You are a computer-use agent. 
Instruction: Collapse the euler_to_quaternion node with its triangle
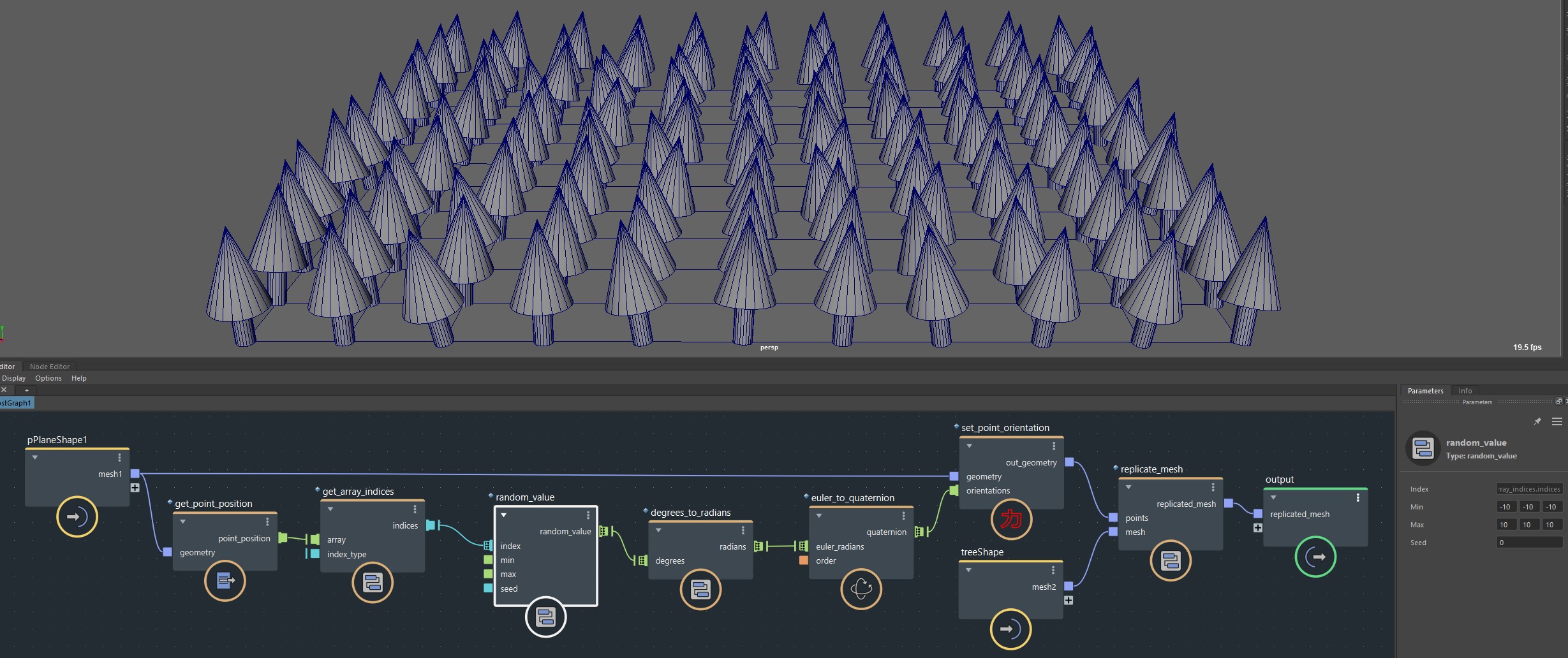(x=819, y=516)
